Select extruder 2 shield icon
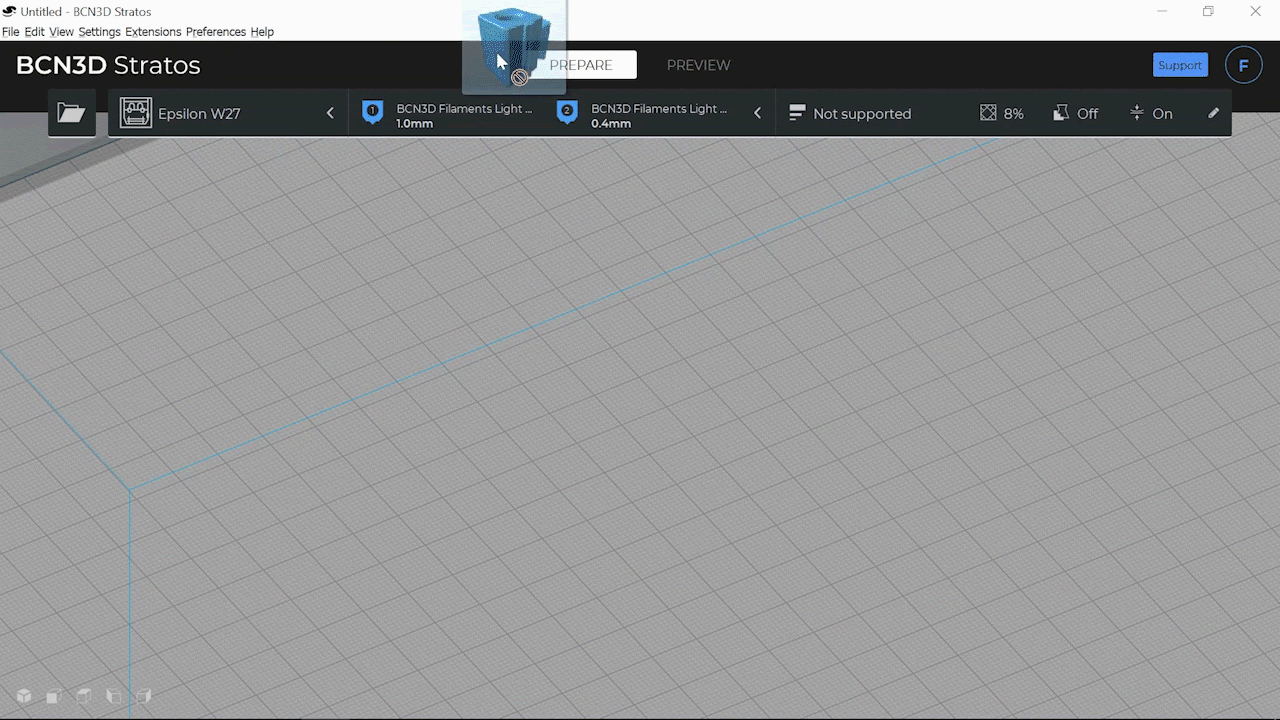1280x720 pixels. (567, 113)
